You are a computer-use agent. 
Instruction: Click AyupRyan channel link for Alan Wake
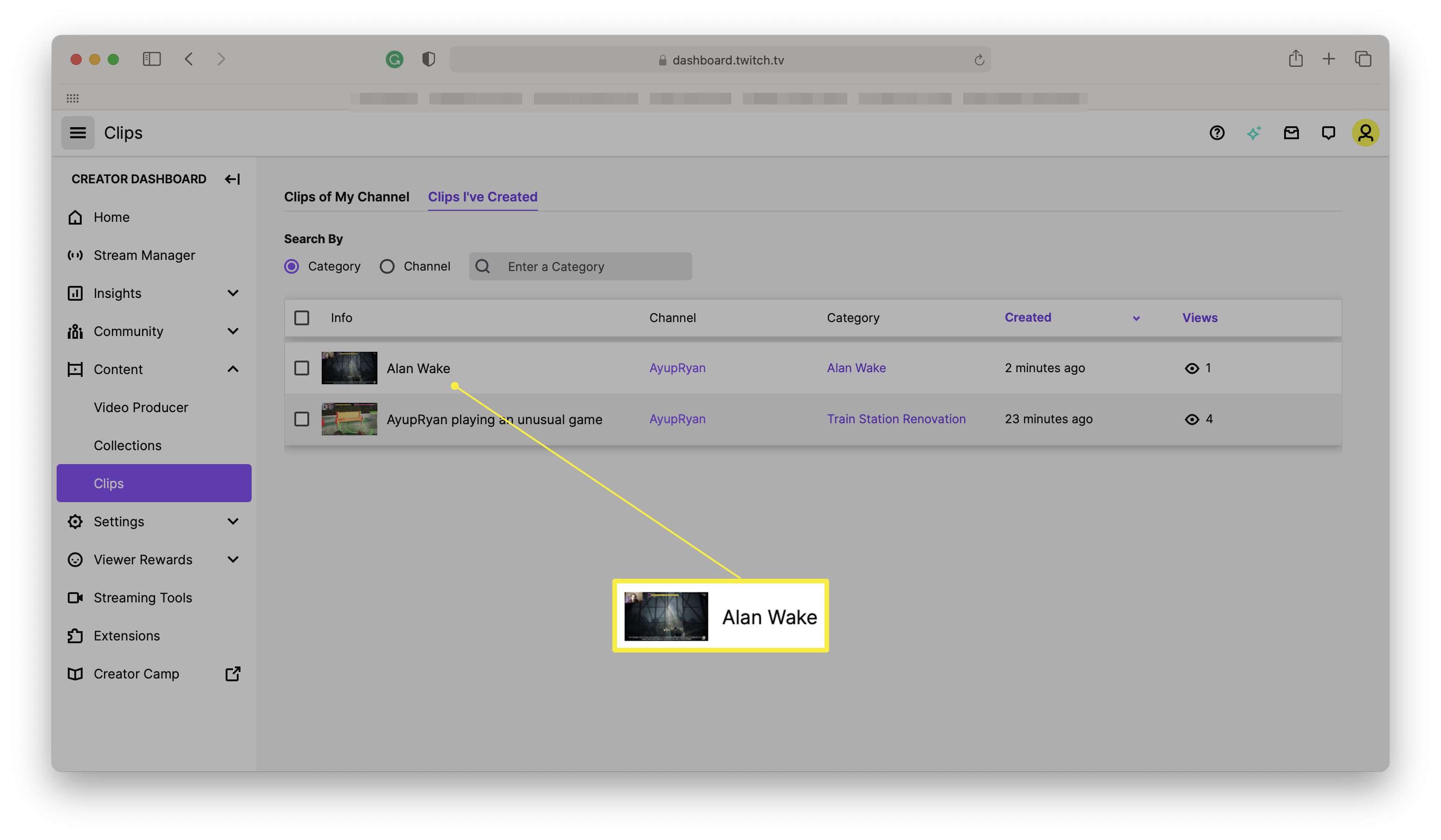point(677,368)
